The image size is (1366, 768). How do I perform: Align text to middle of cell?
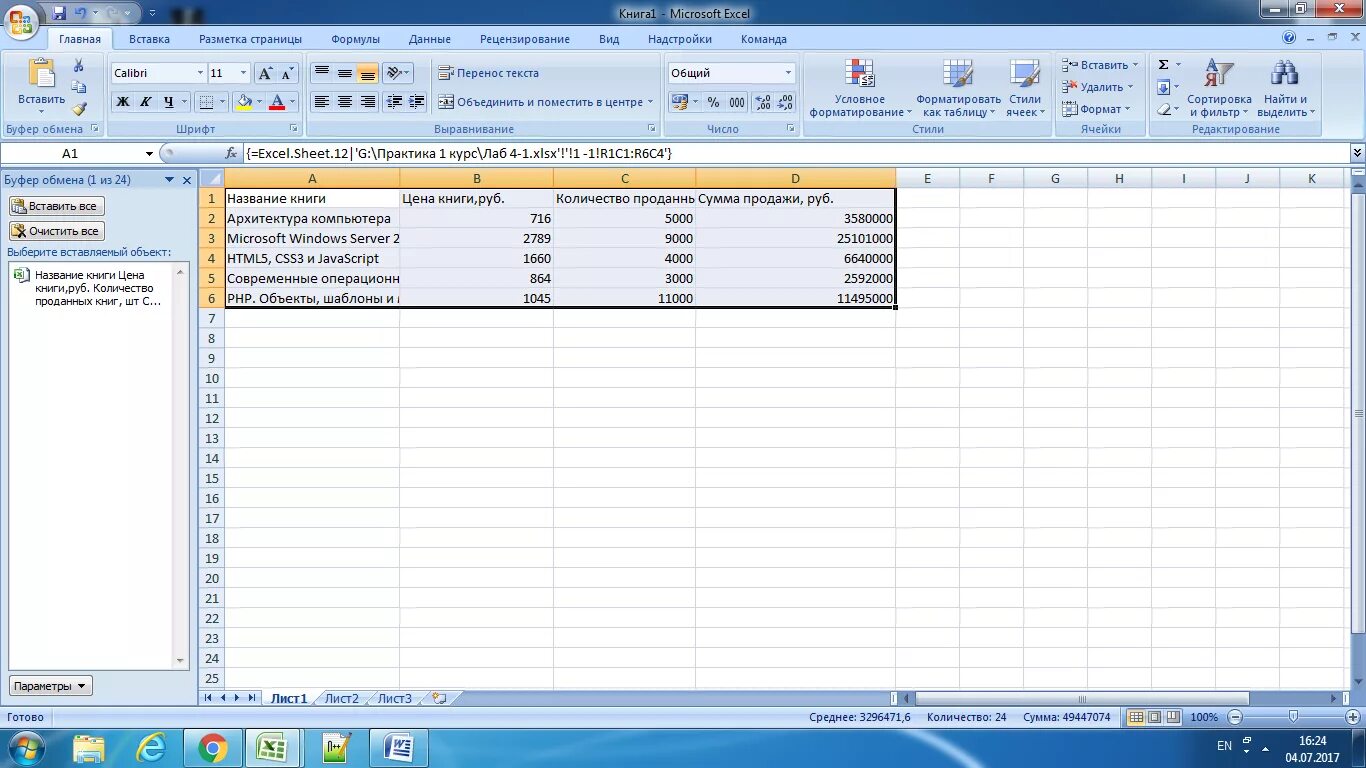coord(345,73)
